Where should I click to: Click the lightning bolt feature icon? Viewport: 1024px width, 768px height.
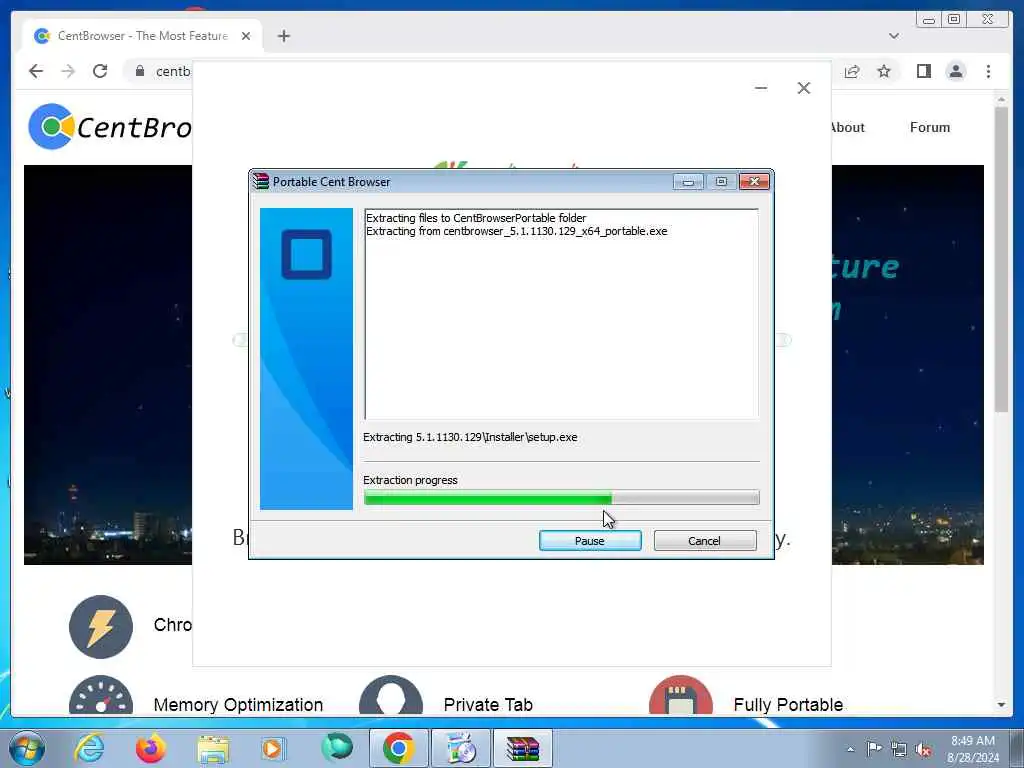coord(101,627)
